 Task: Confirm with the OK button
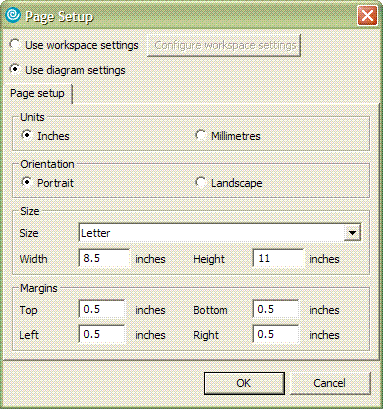click(244, 383)
